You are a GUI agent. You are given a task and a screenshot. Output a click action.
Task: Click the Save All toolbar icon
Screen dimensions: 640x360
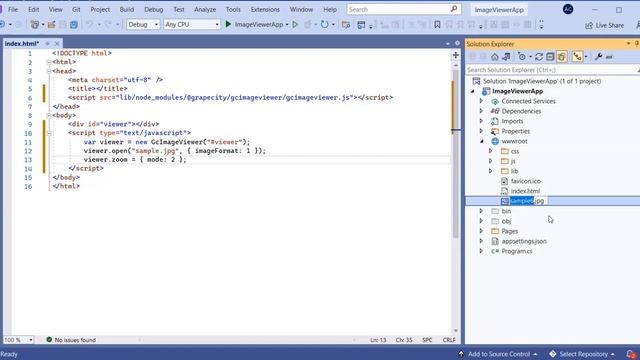(74, 25)
